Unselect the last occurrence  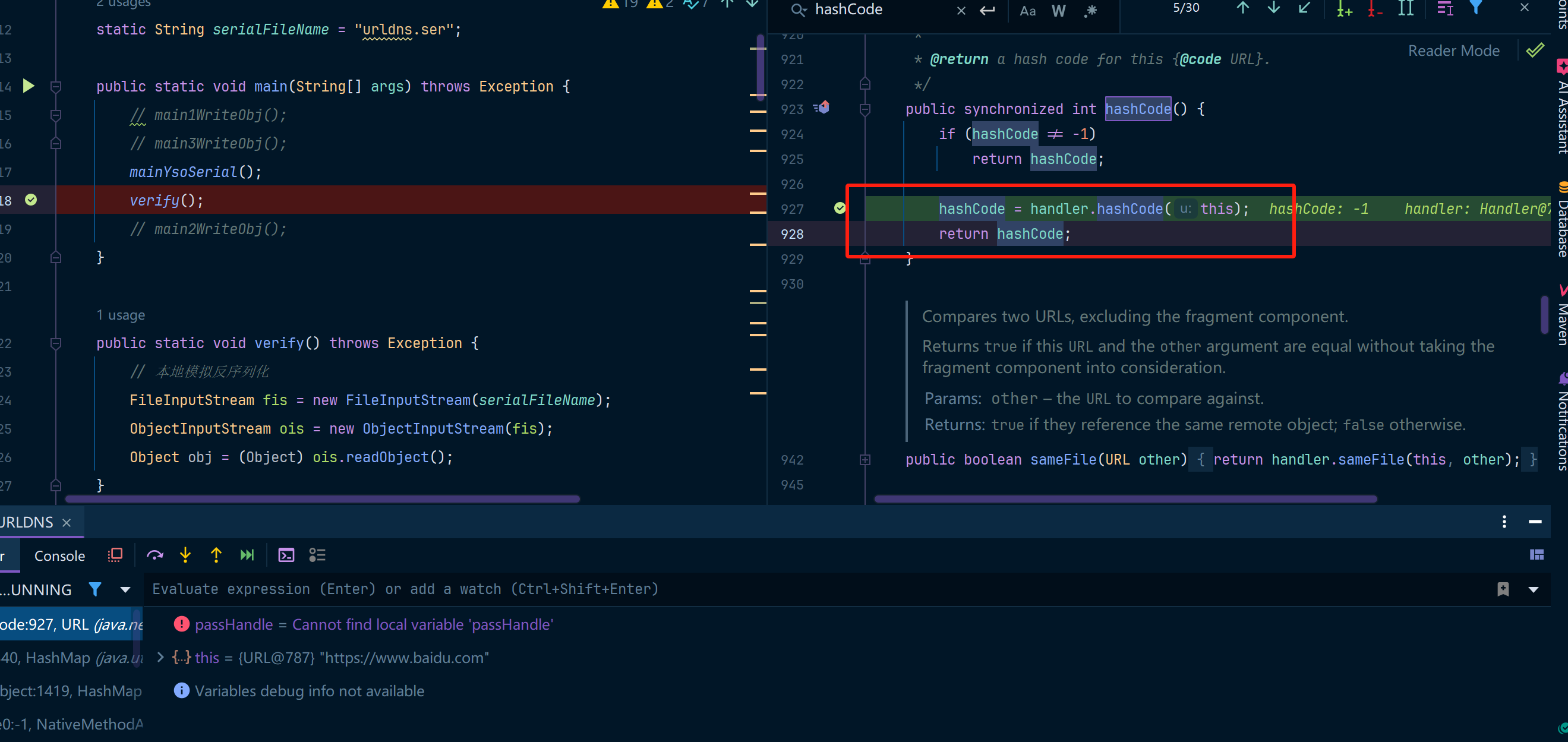(x=1374, y=8)
